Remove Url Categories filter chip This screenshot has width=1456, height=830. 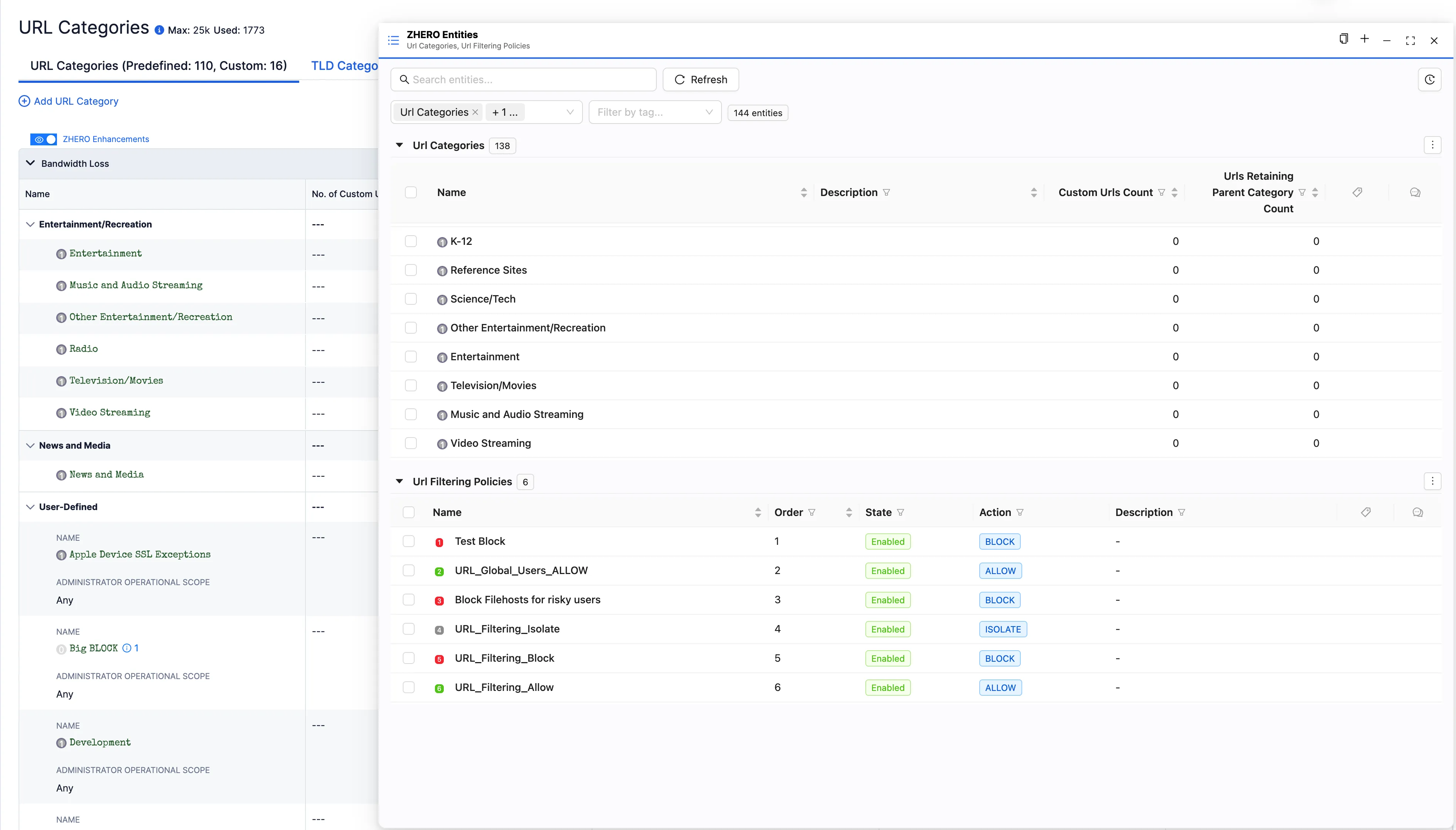pyautogui.click(x=475, y=112)
